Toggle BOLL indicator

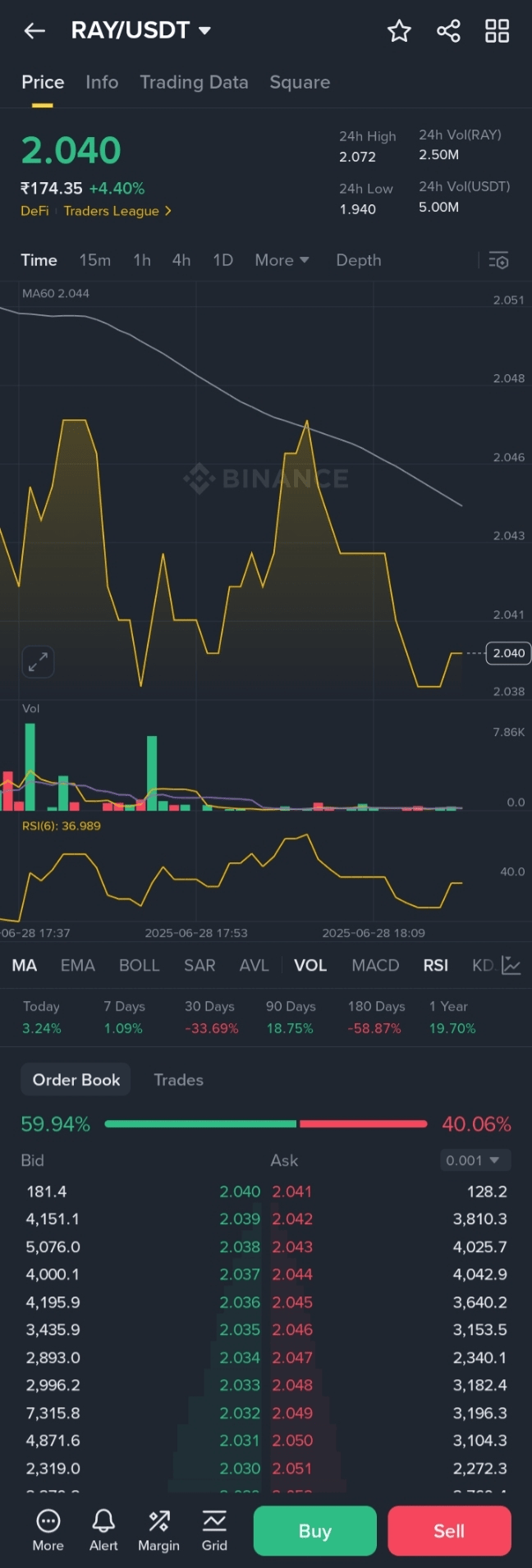[139, 965]
